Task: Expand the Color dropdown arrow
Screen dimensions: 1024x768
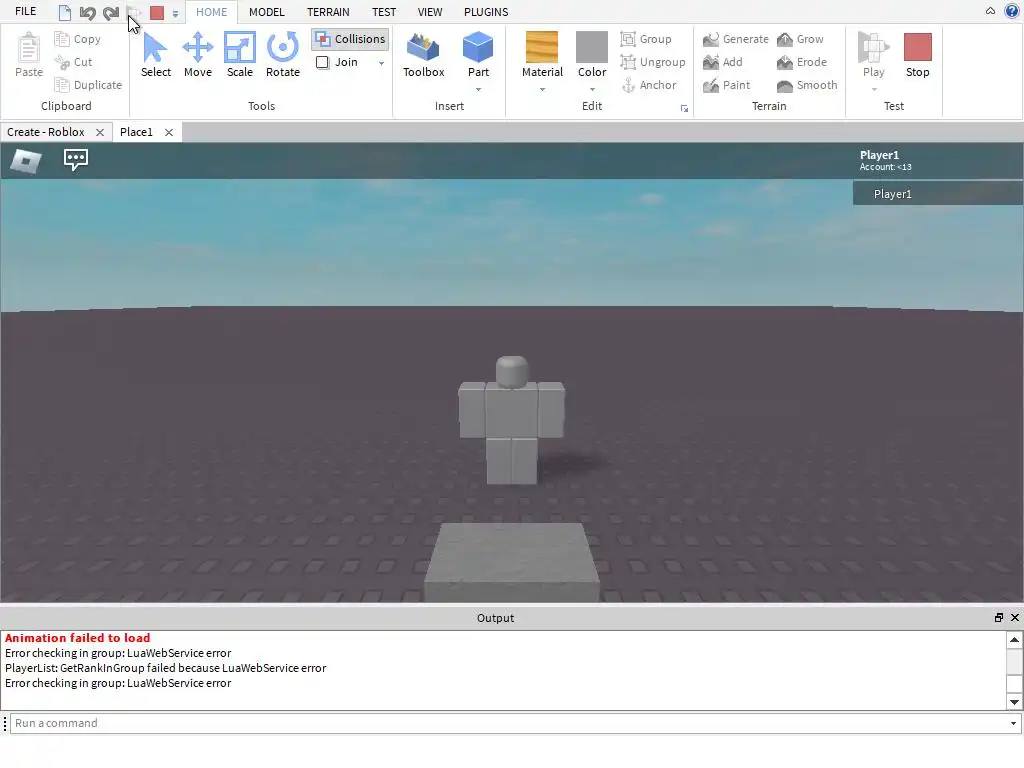Action: (592, 89)
